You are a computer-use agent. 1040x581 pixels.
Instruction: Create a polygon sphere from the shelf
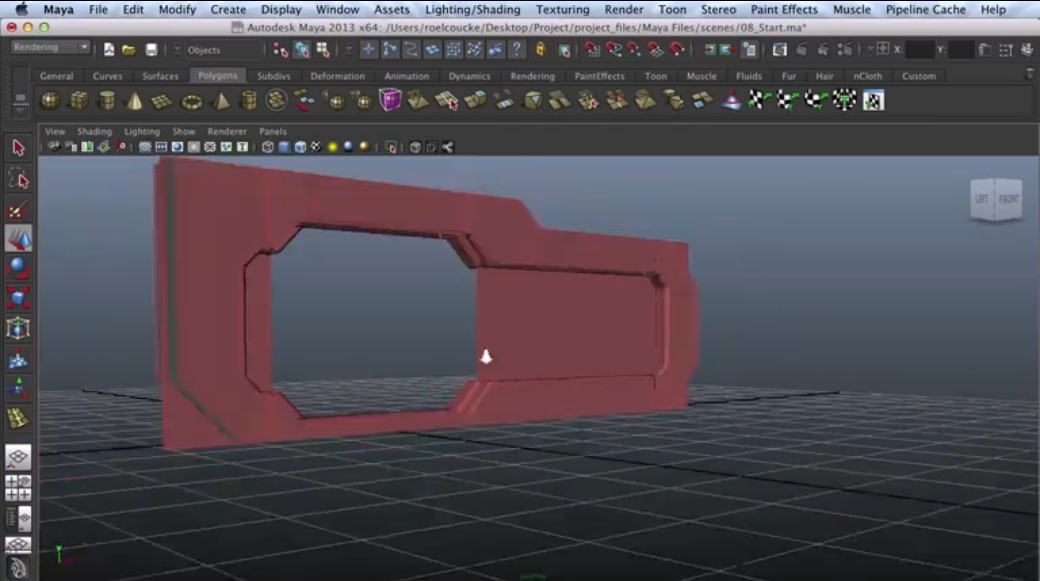(50, 101)
